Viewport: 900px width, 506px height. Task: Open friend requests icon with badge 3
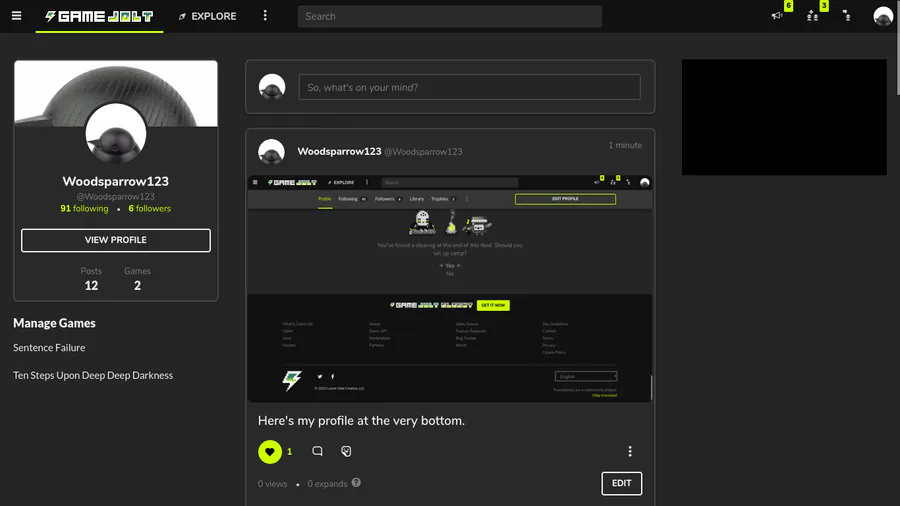pyautogui.click(x=812, y=16)
